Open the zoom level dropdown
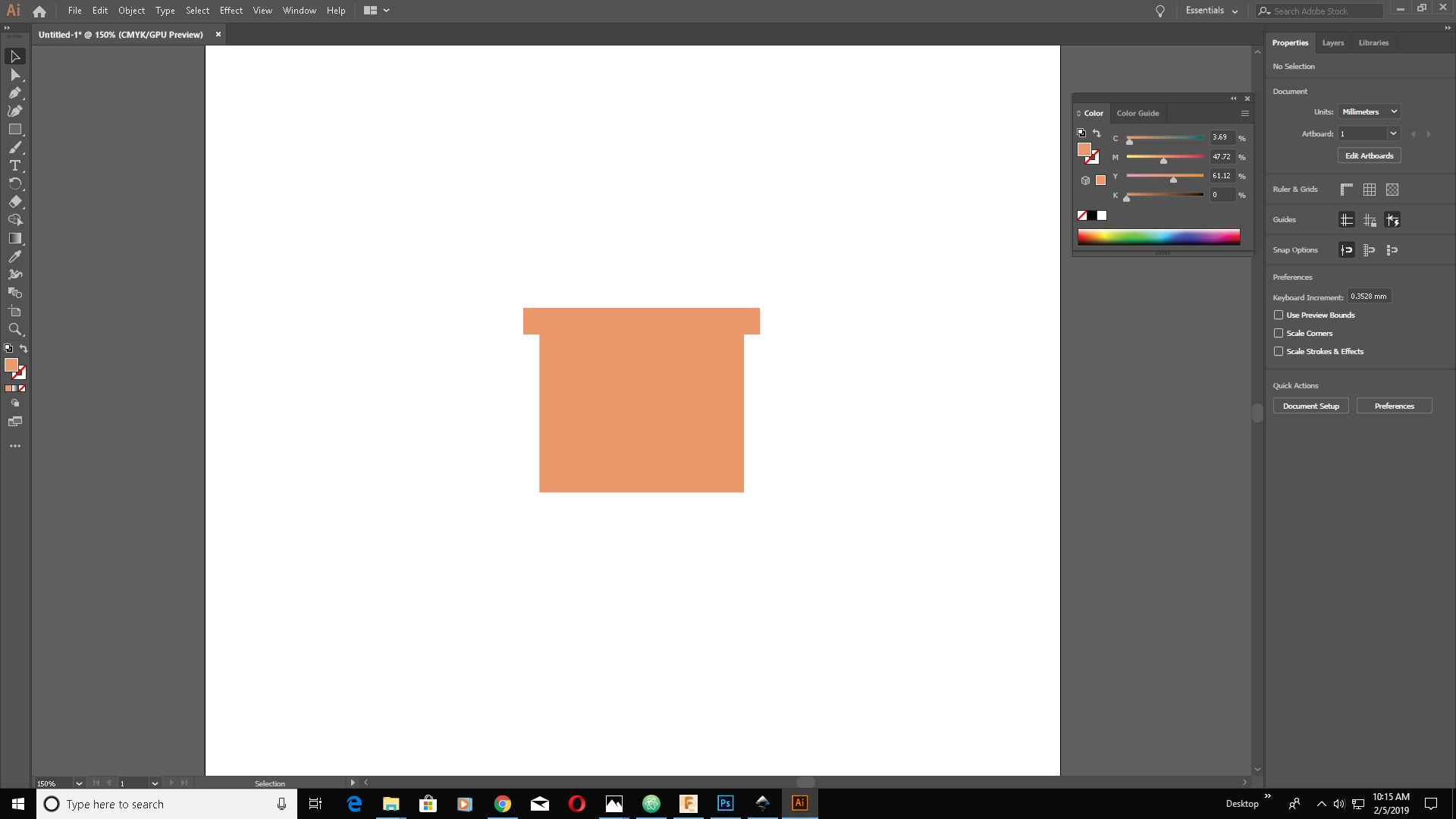 tap(79, 783)
